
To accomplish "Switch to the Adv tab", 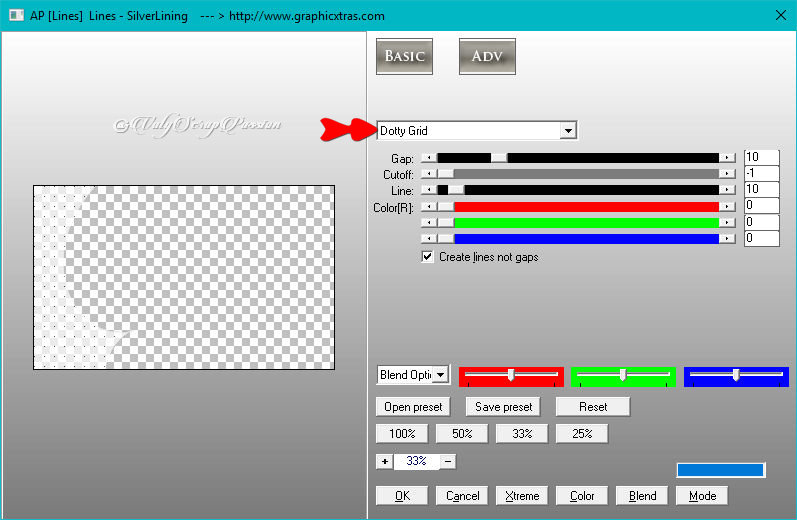I will (487, 56).
